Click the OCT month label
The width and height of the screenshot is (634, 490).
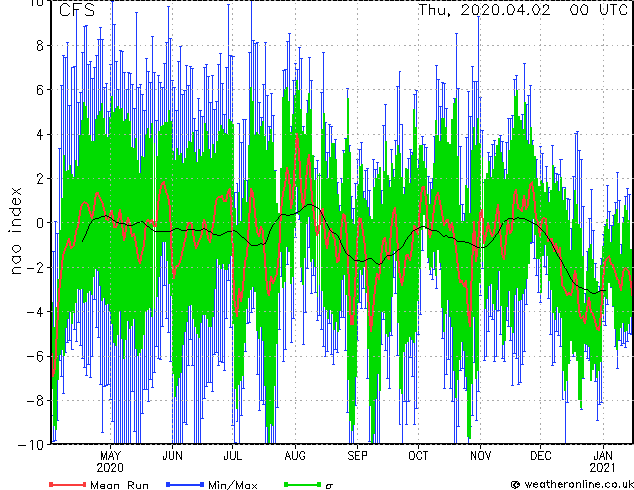[418, 456]
